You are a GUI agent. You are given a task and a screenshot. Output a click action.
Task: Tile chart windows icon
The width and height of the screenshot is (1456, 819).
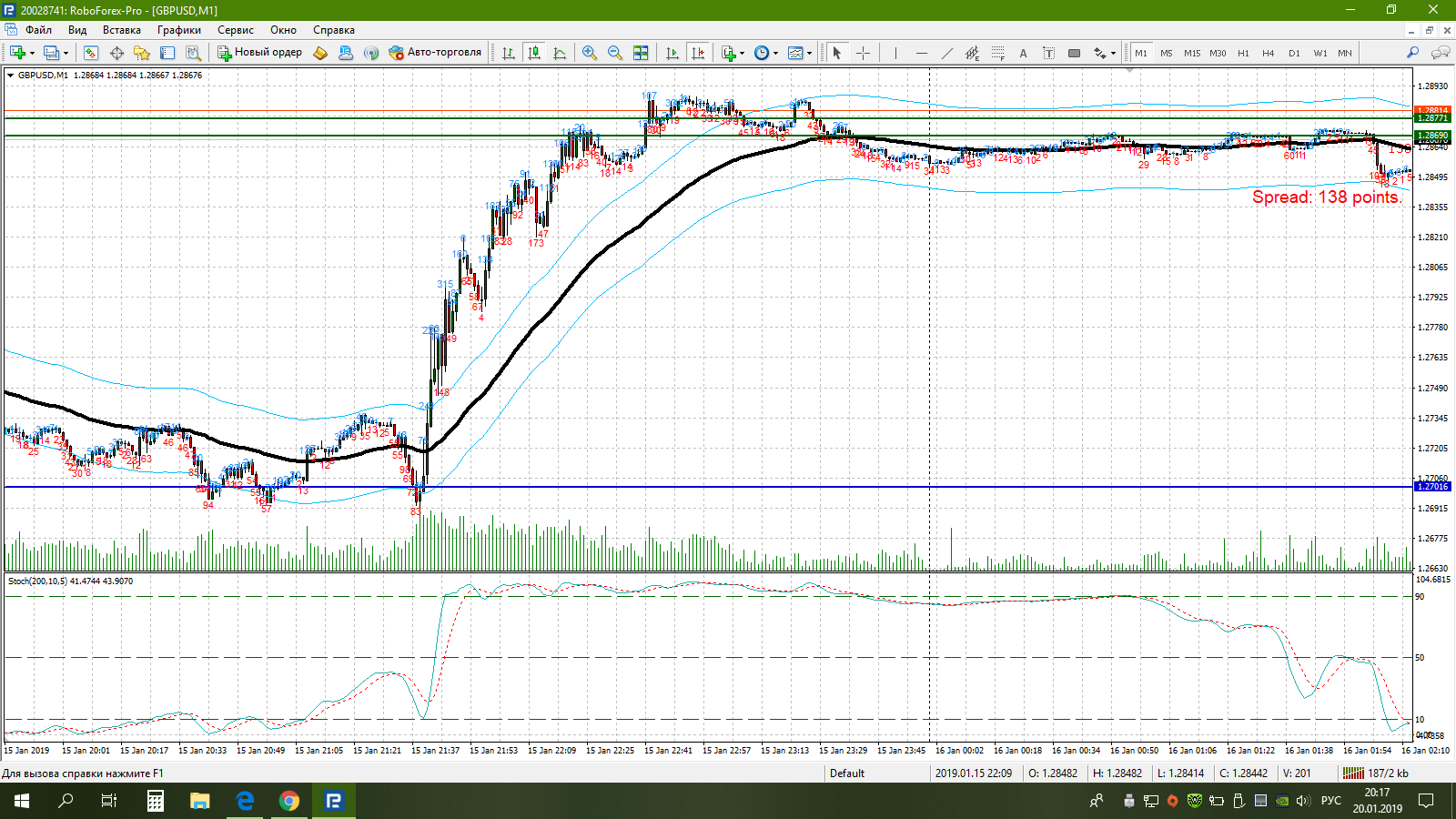click(641, 53)
